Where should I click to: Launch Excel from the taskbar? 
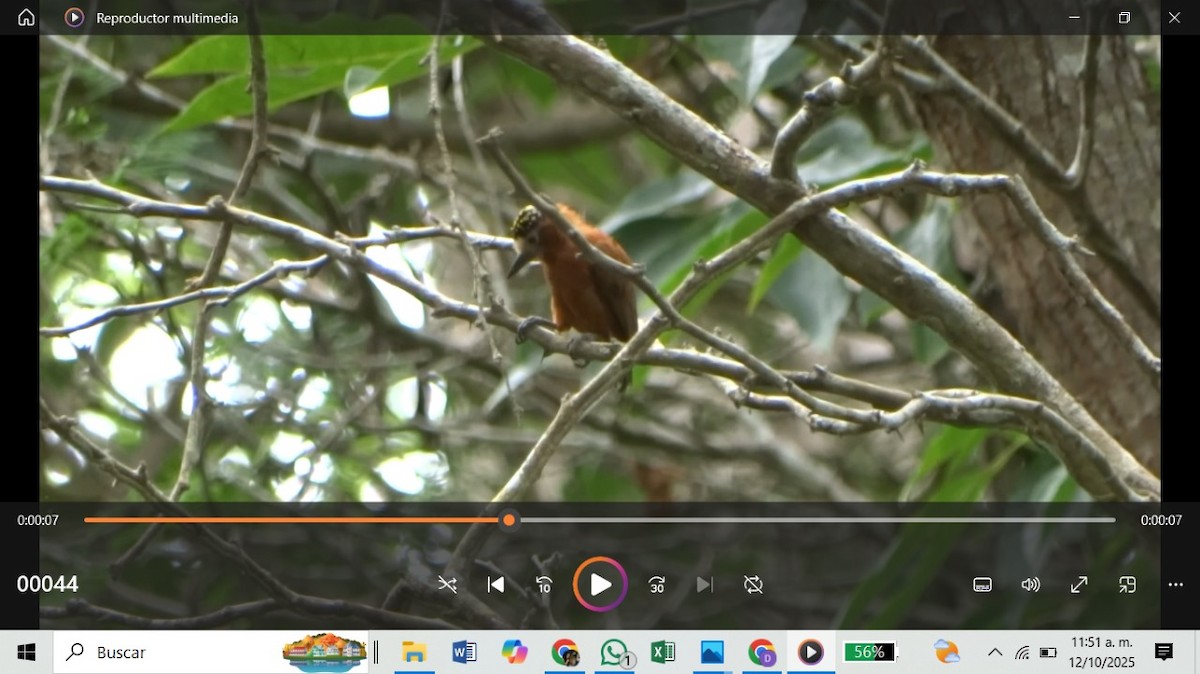pos(662,652)
